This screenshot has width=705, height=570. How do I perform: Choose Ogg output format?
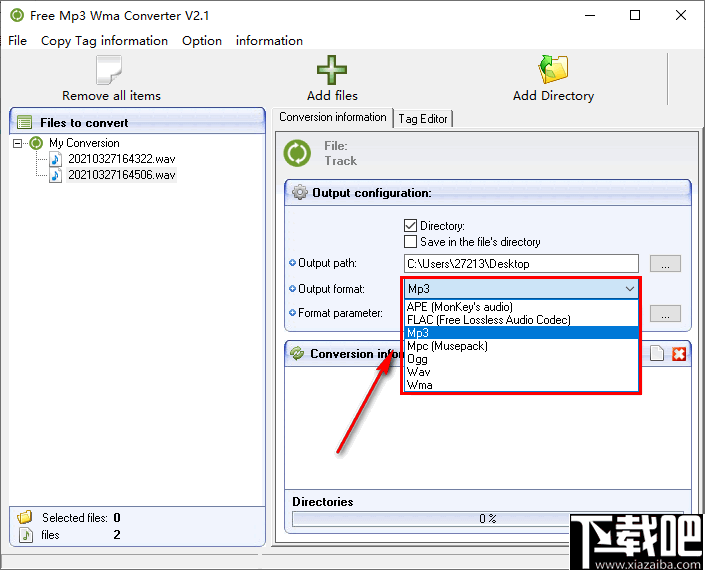[x=522, y=359]
